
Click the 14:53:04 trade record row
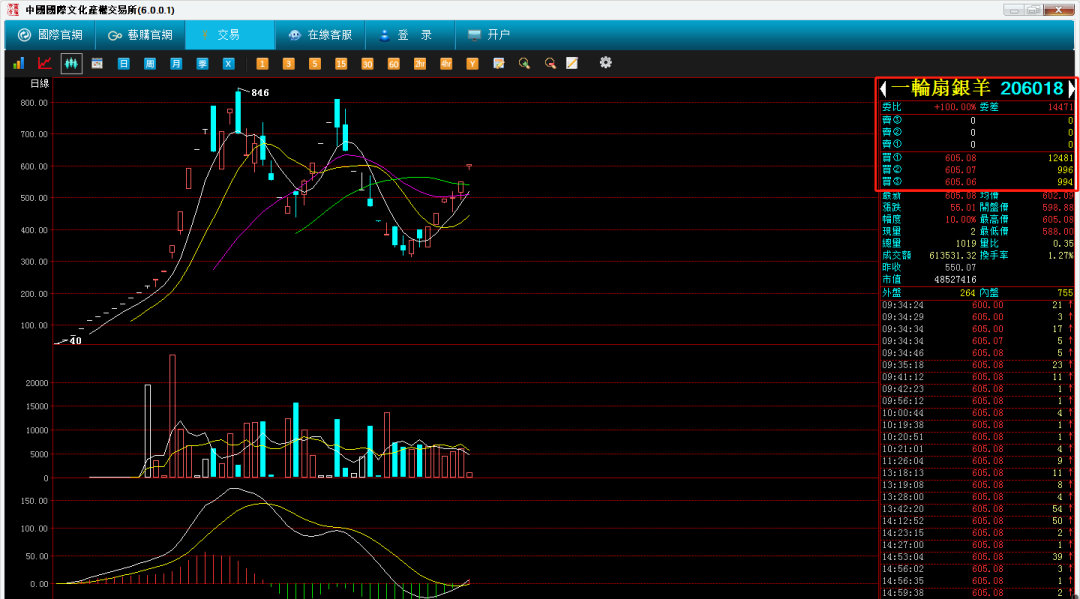[x=977, y=557]
